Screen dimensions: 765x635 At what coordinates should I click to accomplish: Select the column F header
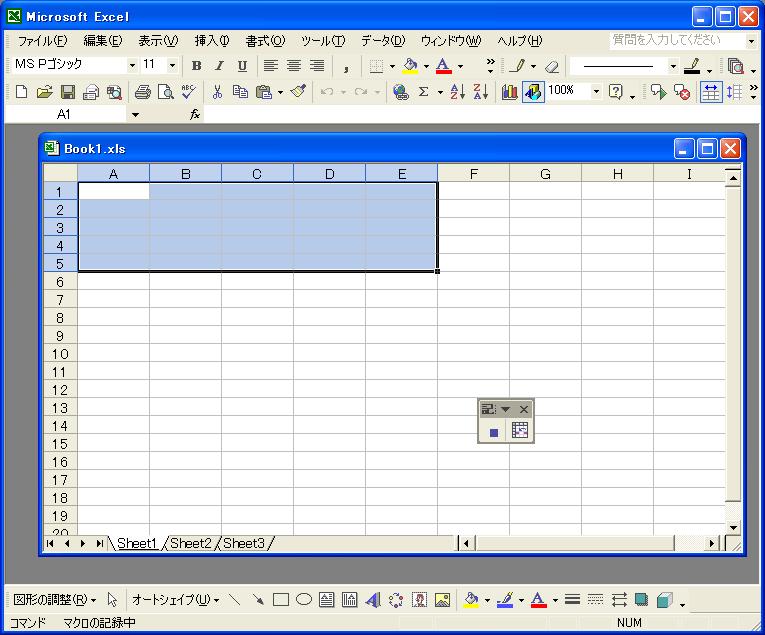pos(473,174)
